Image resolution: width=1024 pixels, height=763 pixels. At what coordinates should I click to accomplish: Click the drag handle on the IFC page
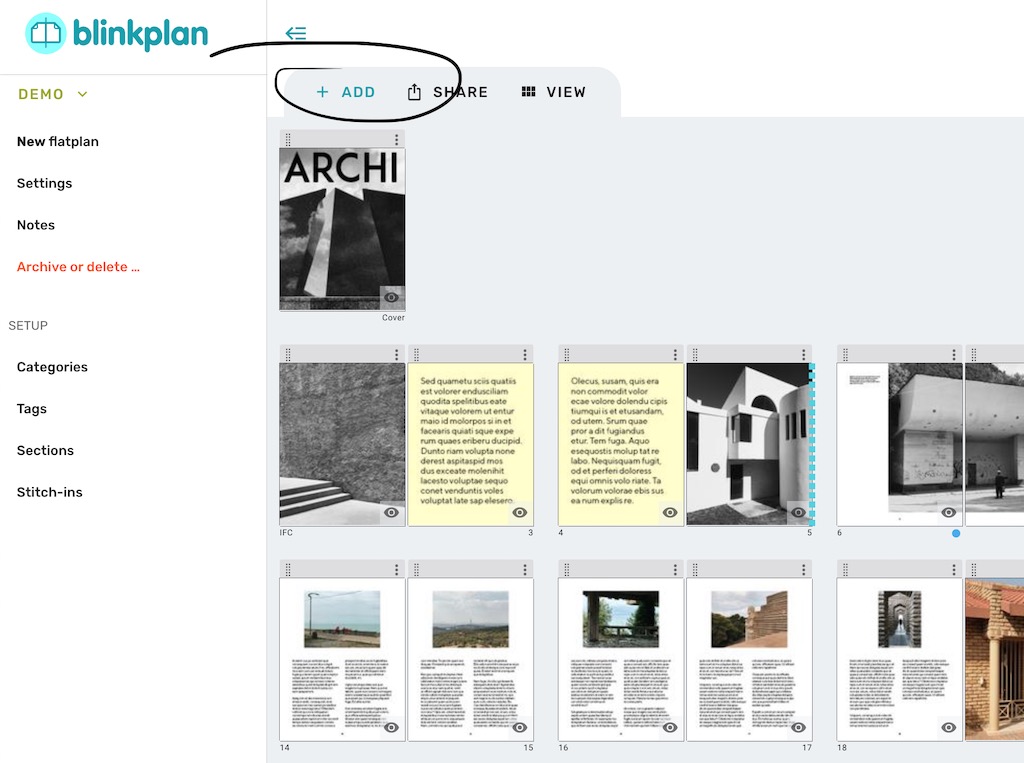[289, 353]
